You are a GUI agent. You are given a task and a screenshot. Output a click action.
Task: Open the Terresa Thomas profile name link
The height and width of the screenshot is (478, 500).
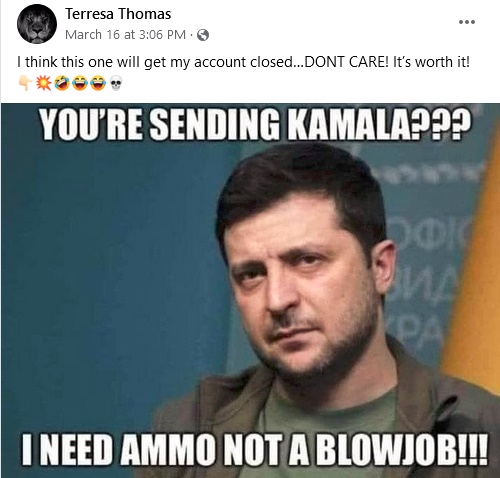coord(118,14)
